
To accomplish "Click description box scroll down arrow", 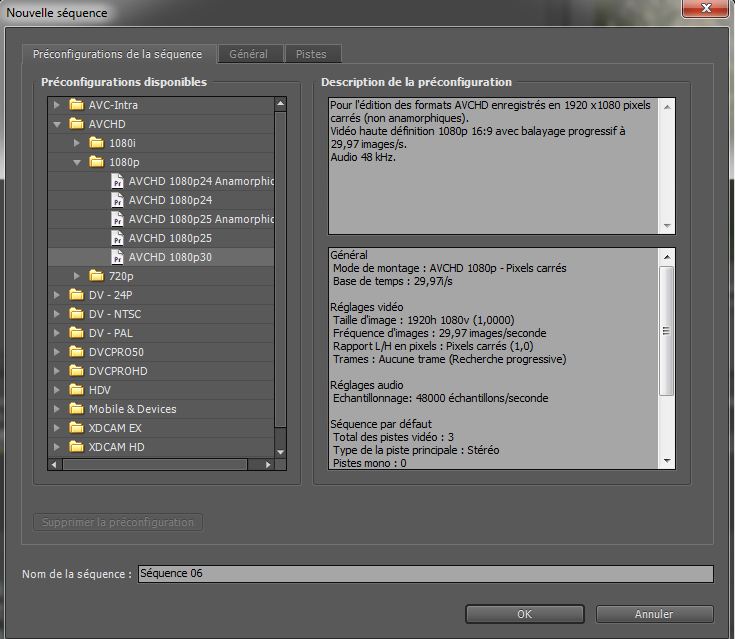I will coord(668,226).
